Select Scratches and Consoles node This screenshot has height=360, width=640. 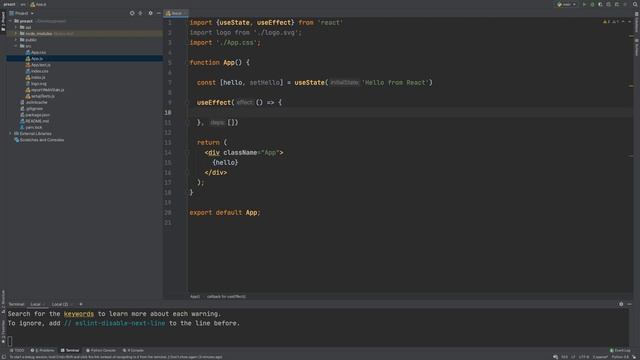pyautogui.click(x=39, y=140)
